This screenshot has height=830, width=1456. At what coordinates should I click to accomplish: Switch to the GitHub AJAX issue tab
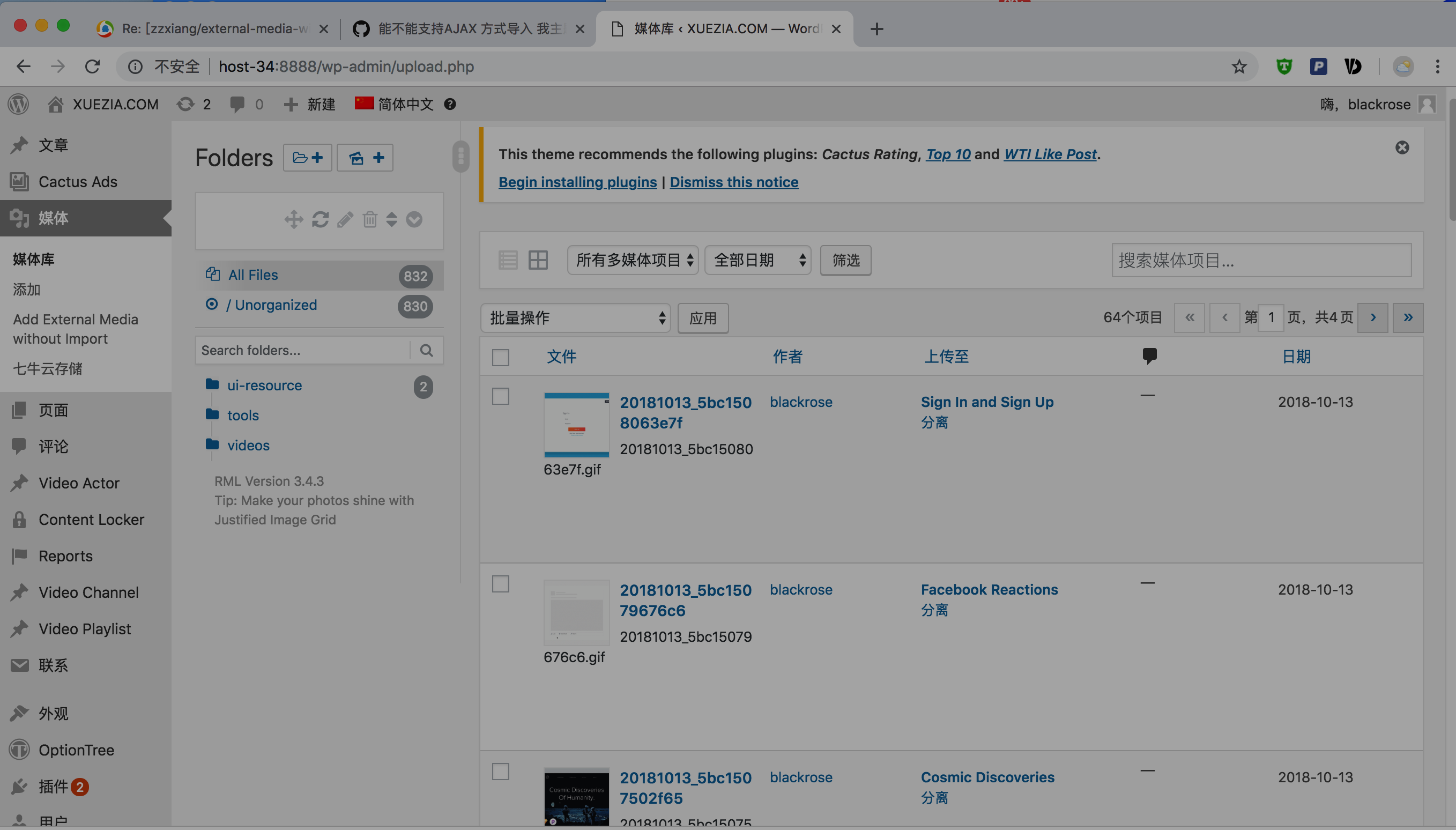click(x=467, y=28)
